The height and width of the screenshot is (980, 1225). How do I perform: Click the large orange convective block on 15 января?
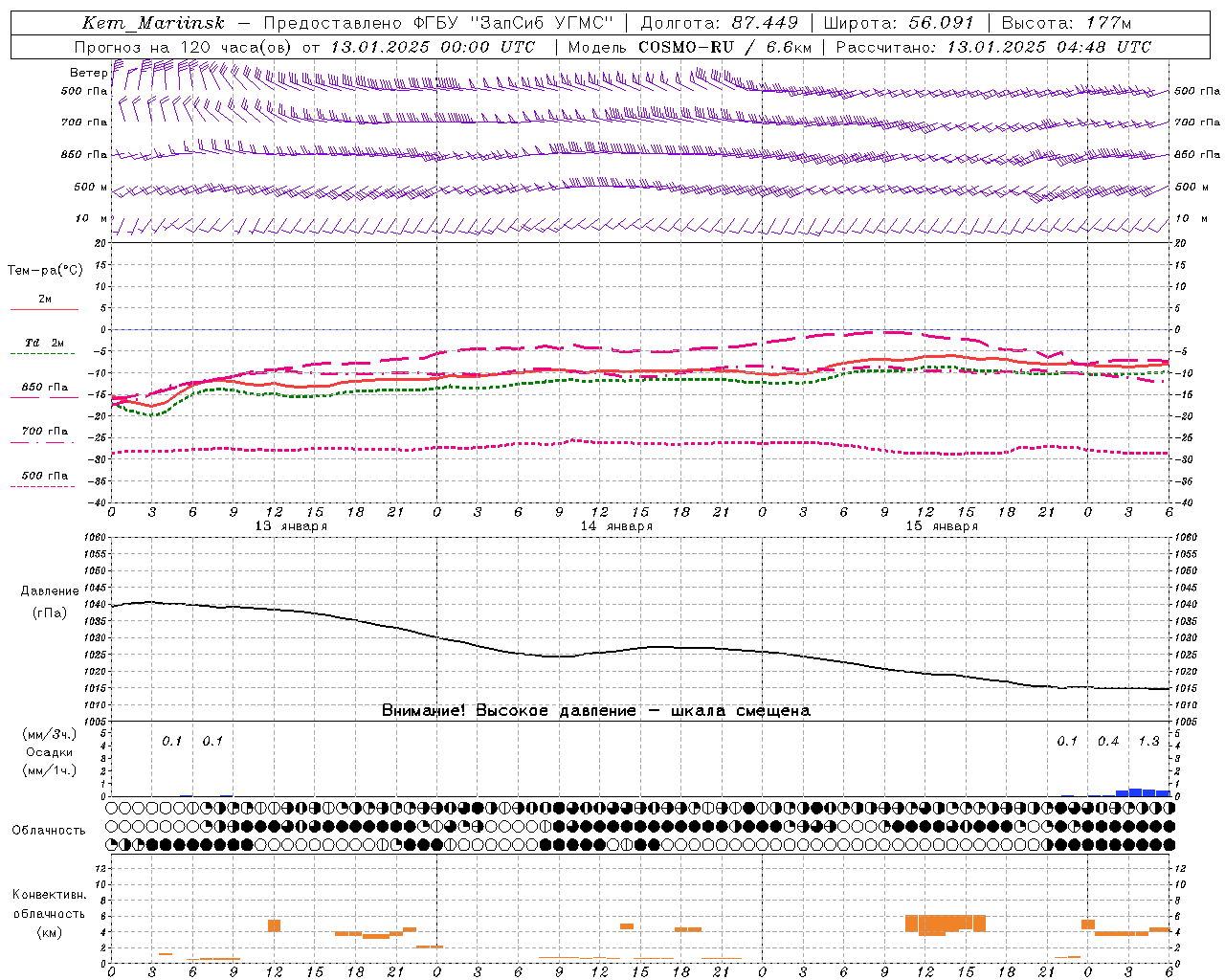coord(946,924)
